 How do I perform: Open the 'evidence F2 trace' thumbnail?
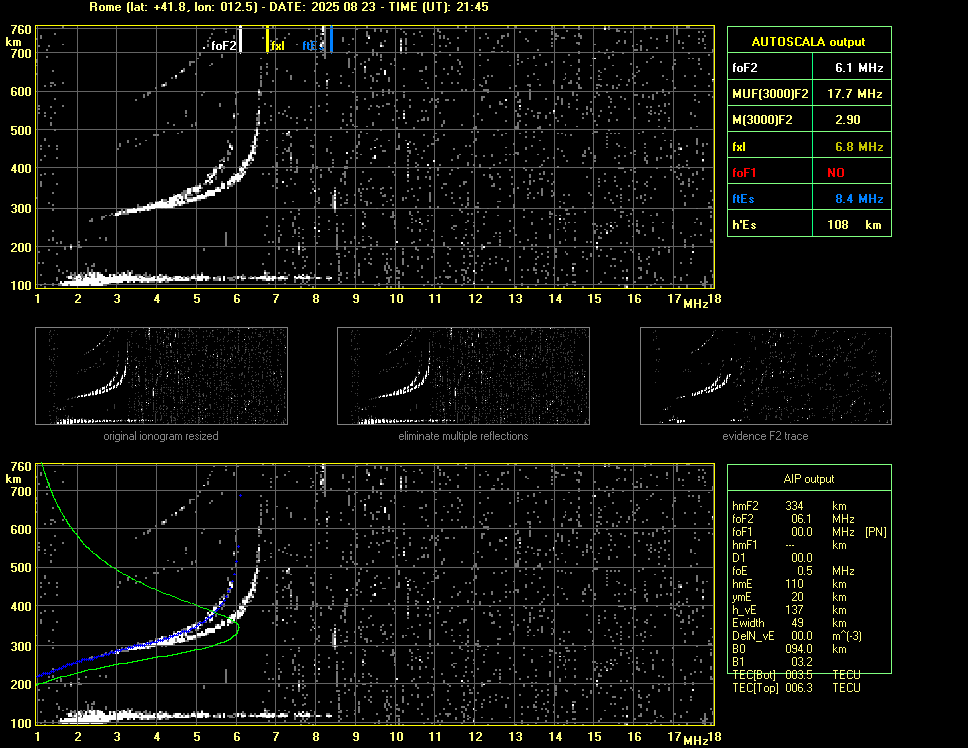point(766,376)
